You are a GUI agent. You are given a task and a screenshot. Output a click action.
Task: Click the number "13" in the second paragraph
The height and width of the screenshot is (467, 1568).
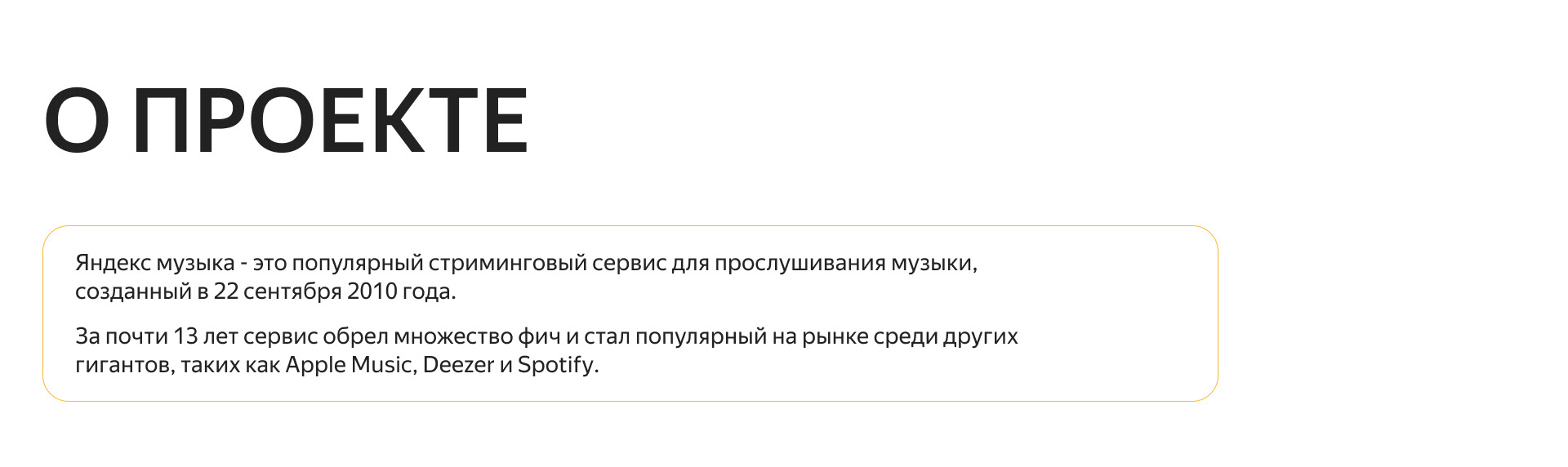coord(185,336)
